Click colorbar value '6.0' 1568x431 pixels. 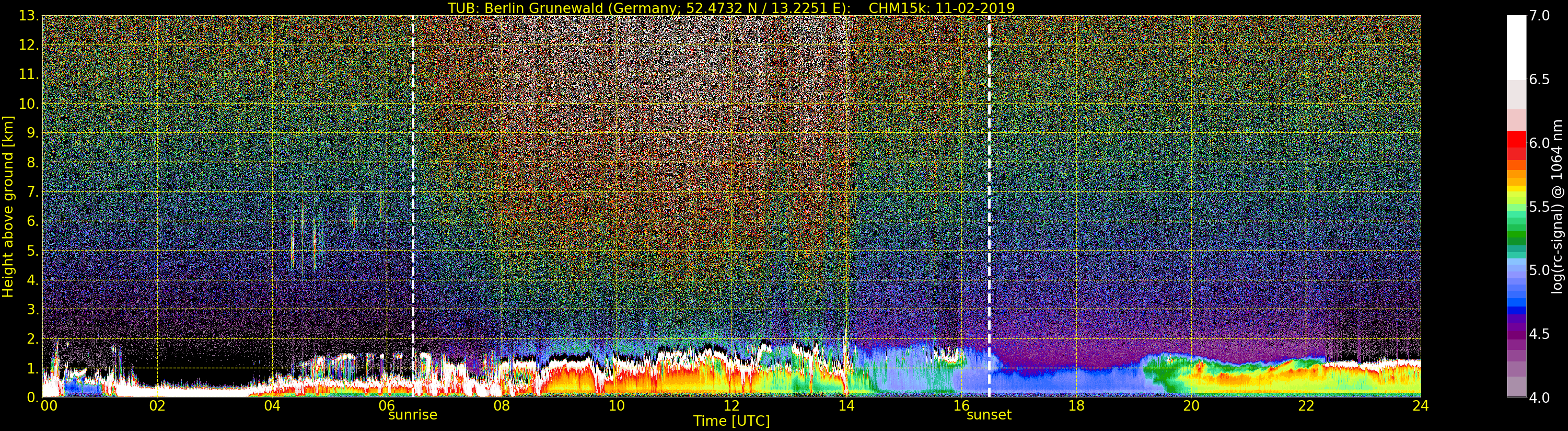[x=1539, y=143]
